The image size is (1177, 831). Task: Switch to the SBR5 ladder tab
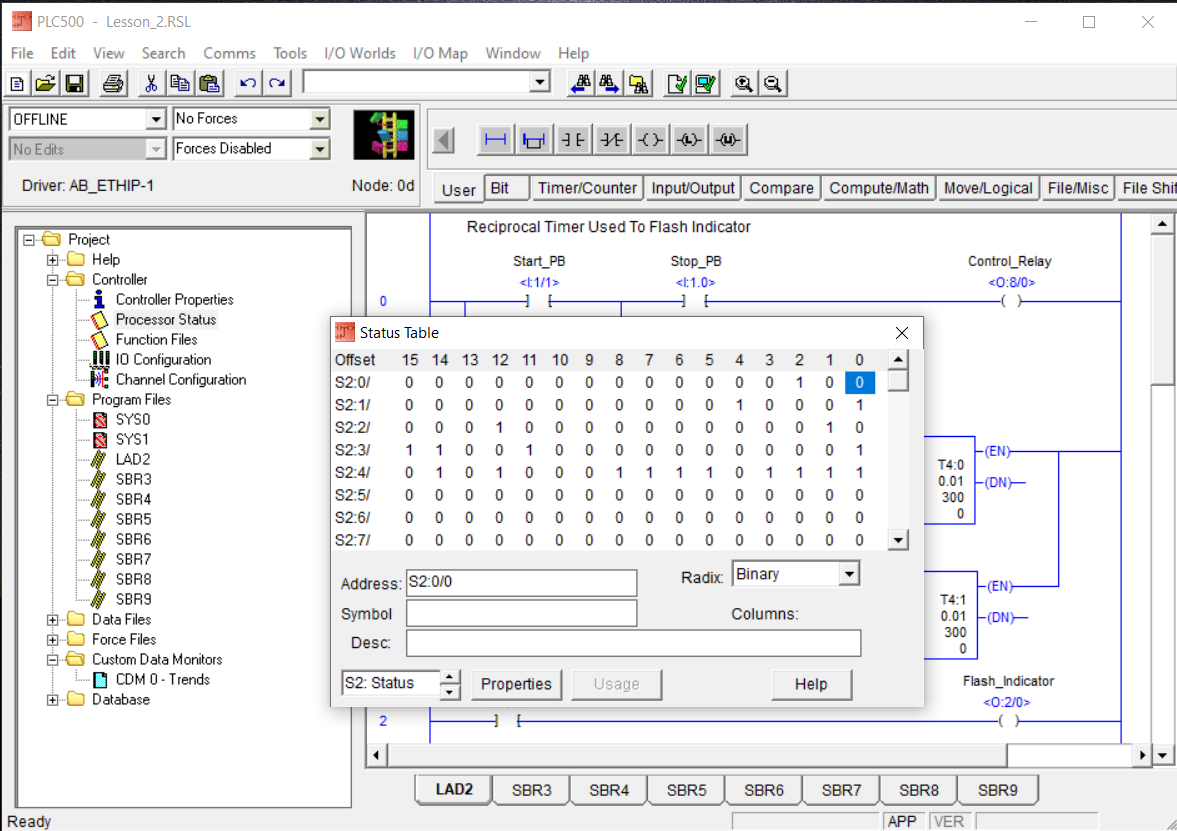(687, 790)
